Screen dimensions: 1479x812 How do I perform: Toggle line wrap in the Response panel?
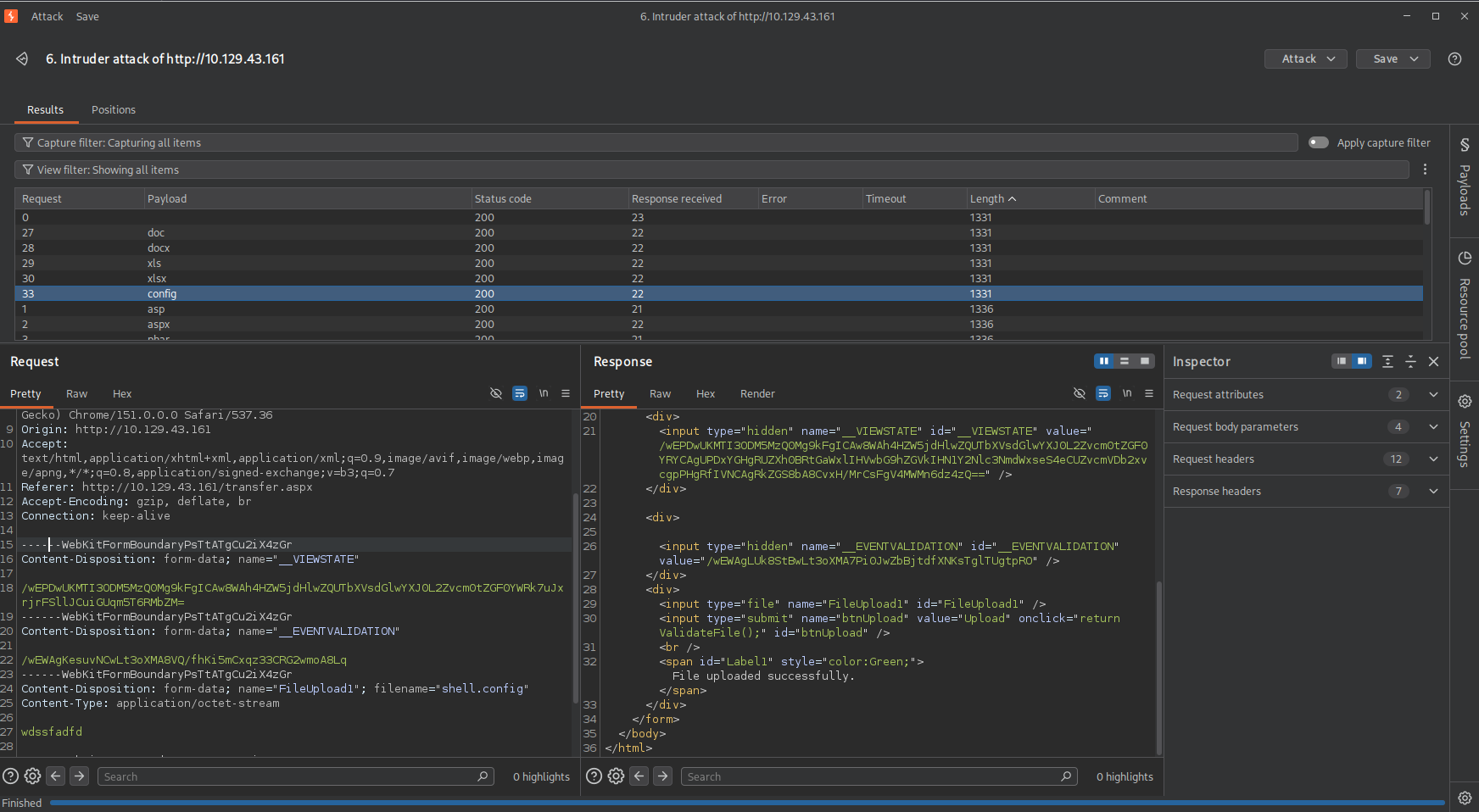coord(1102,393)
